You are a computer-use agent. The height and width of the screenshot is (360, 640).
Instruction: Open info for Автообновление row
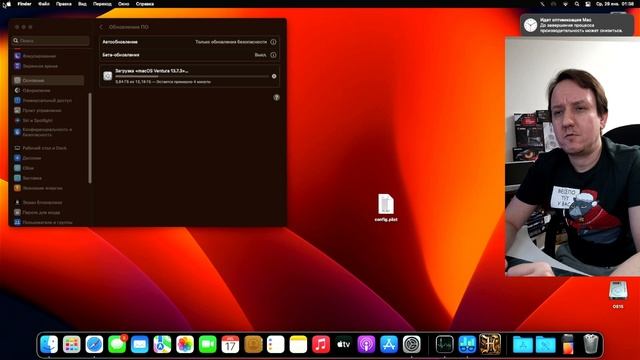click(273, 42)
